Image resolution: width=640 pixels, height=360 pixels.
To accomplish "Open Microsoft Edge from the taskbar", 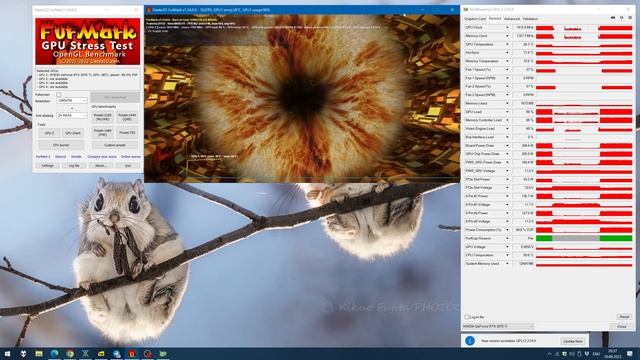I will 54,354.
